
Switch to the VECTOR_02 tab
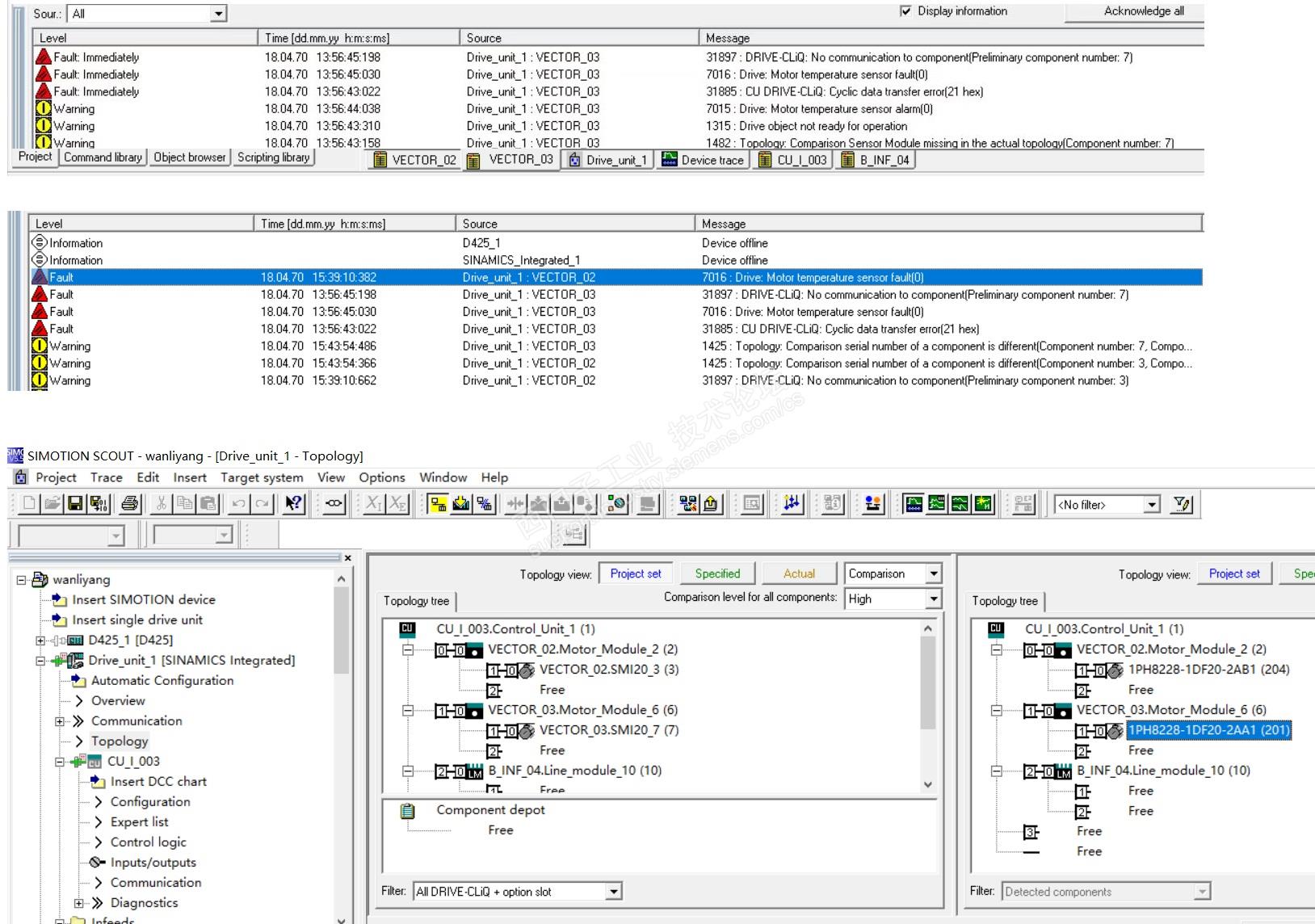[415, 160]
